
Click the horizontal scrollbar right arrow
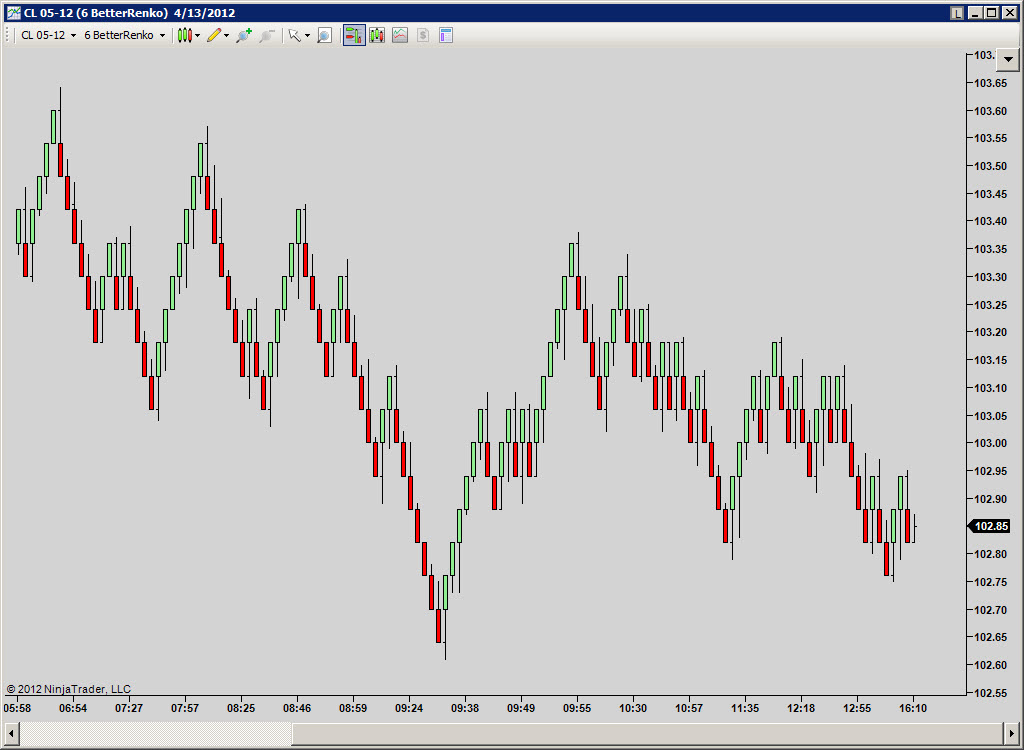tap(1012, 732)
